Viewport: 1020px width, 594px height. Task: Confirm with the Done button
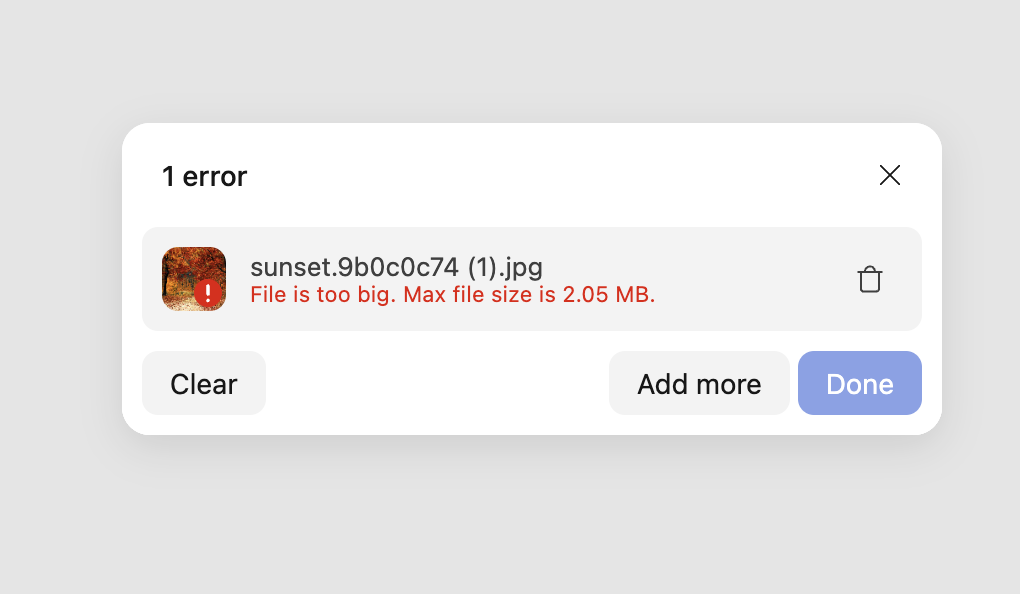click(860, 383)
